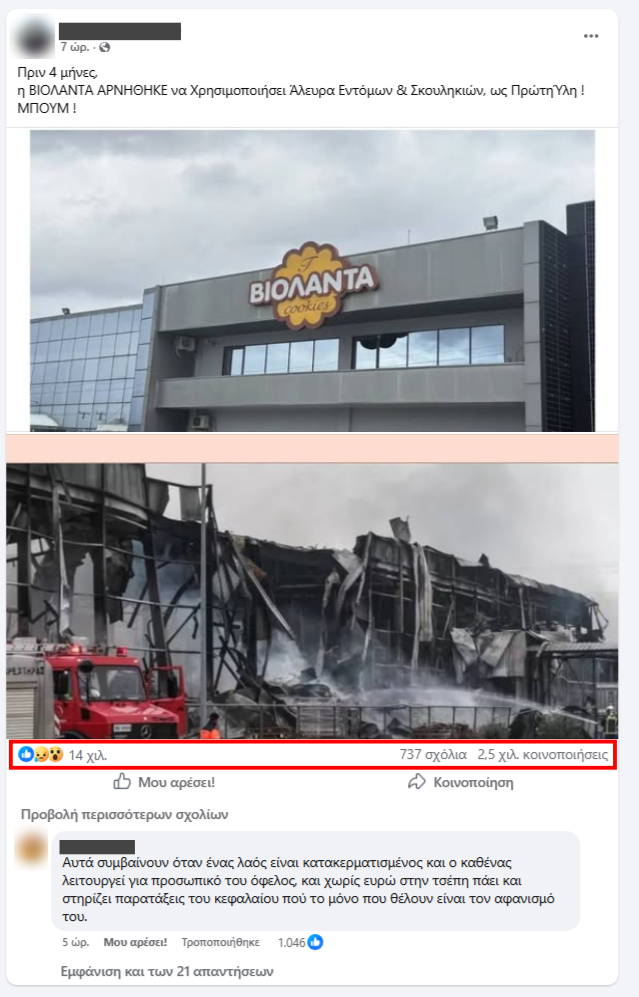Image resolution: width=639 pixels, height=997 pixels.
Task: Click the blue like reaction icon
Action: 26,755
